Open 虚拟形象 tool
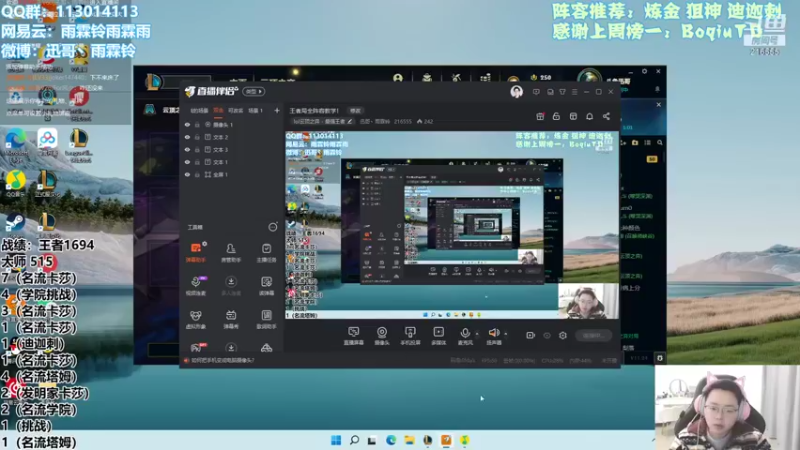 [196, 319]
